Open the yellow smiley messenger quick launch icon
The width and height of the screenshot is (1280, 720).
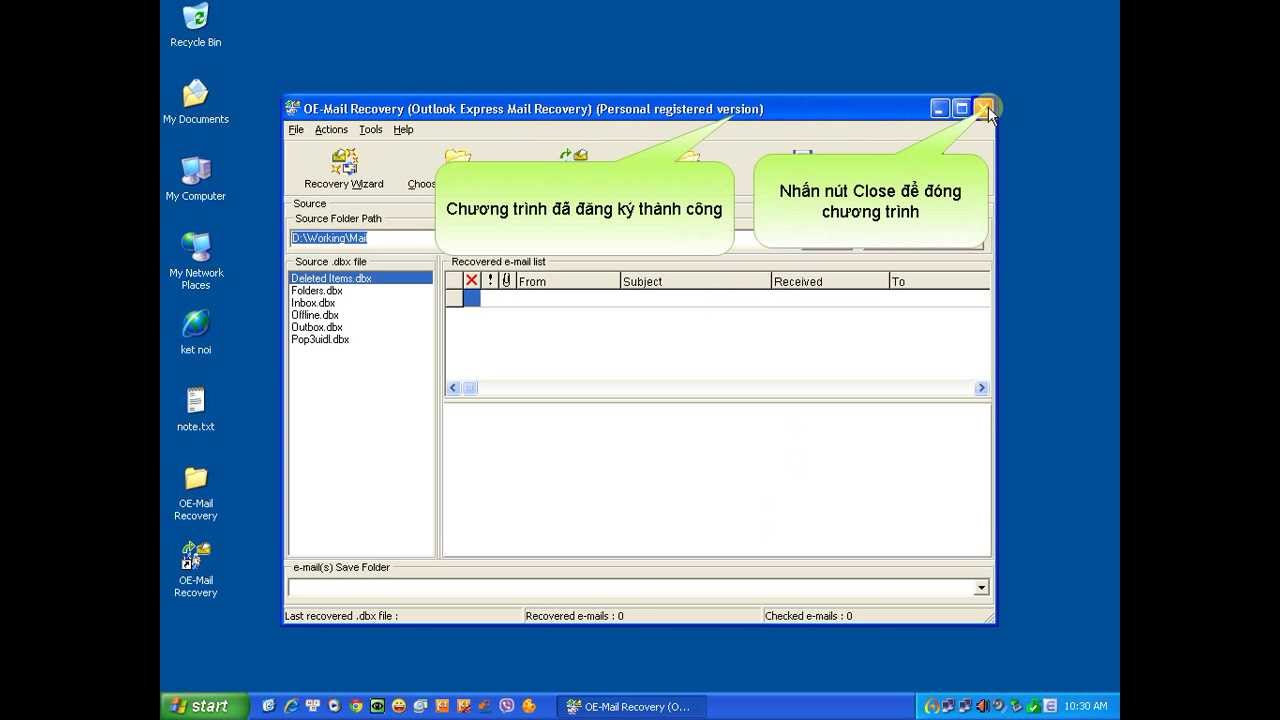click(x=399, y=706)
